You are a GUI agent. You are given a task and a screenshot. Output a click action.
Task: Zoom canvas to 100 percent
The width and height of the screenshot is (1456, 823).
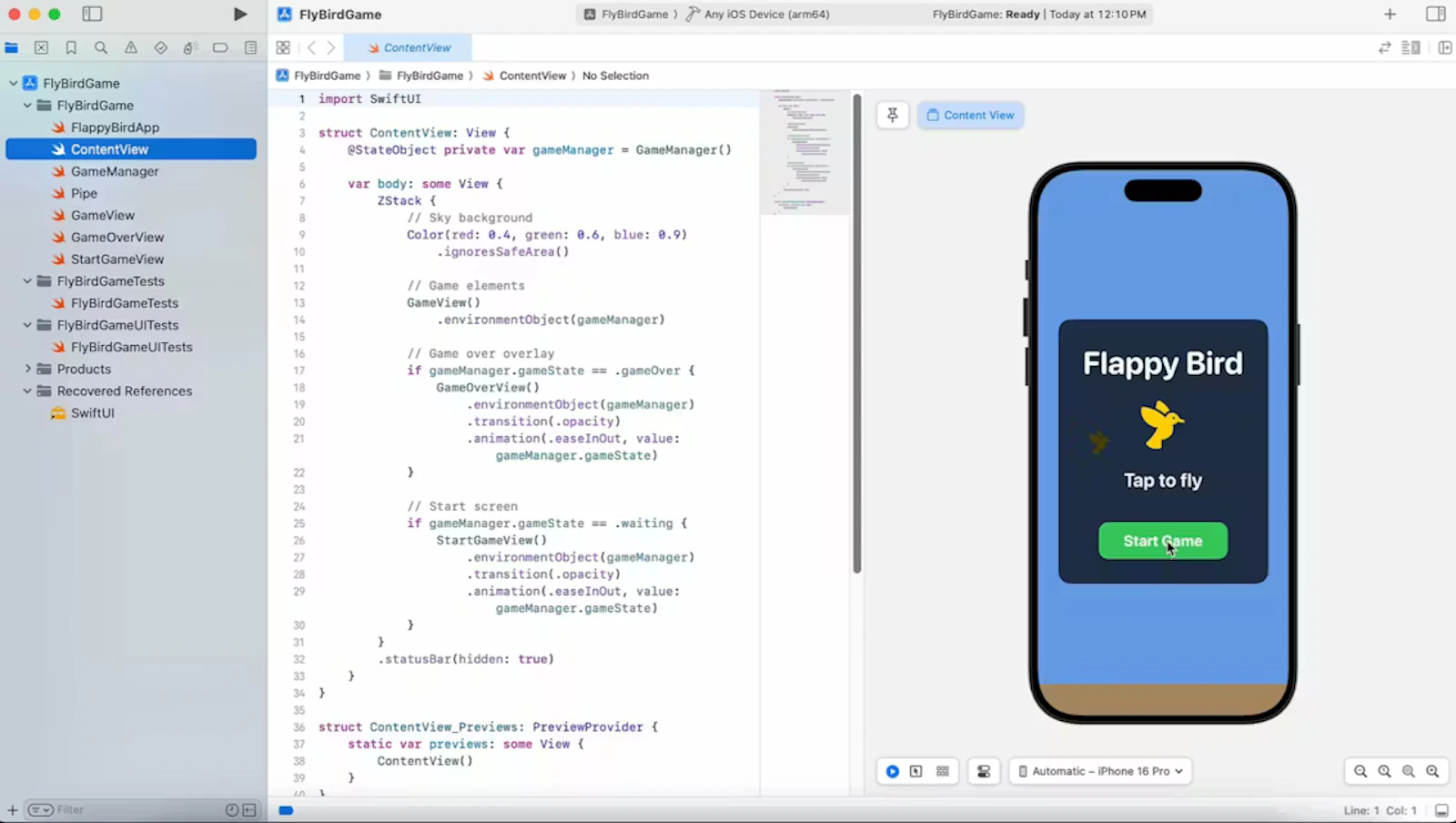[x=1384, y=771]
